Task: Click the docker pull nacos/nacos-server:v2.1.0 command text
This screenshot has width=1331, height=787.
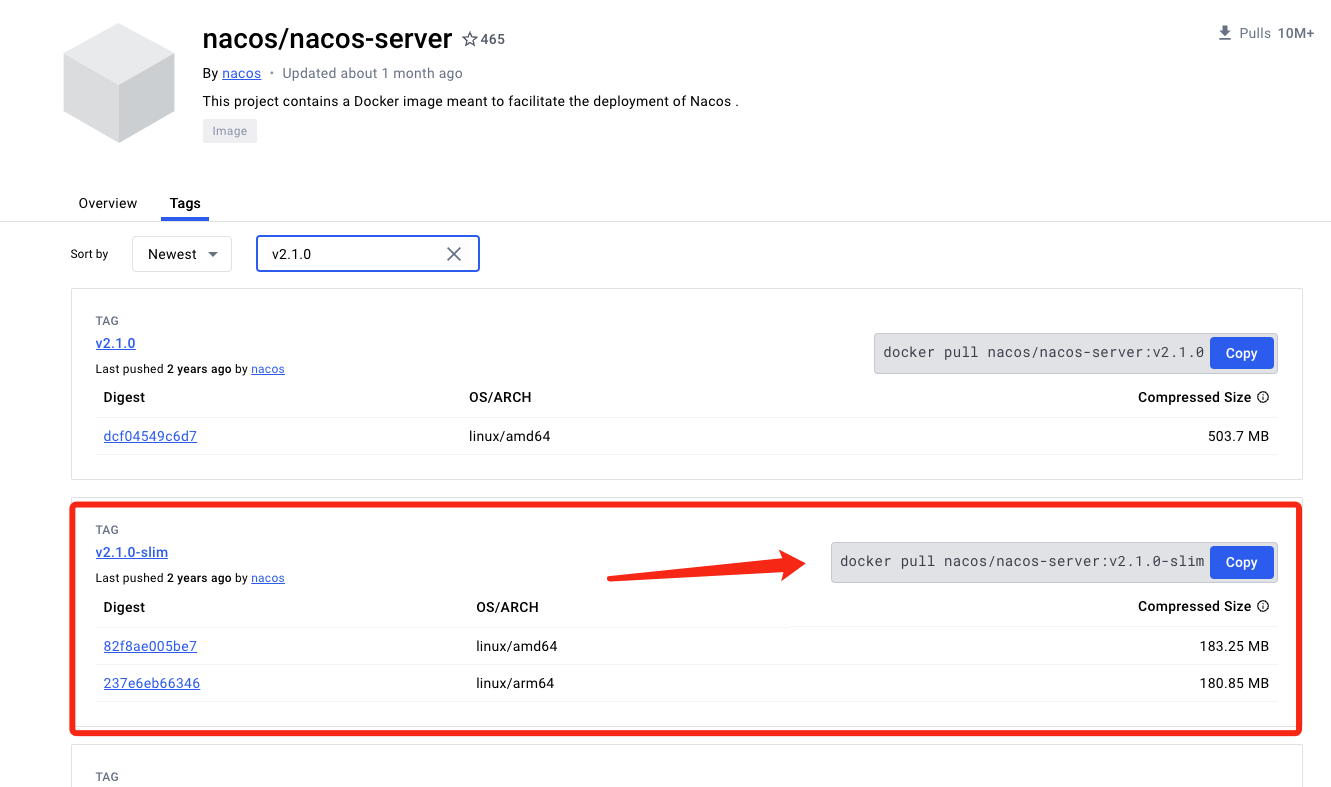Action: [1043, 353]
